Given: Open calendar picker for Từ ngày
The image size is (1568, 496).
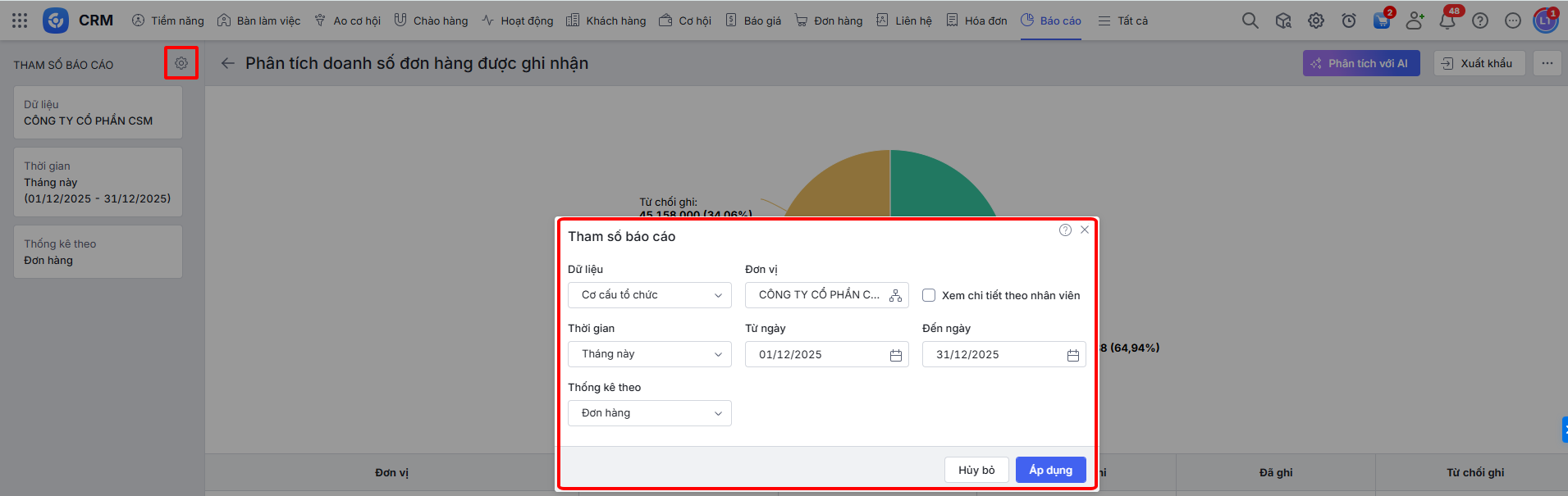Looking at the screenshot, I should [x=896, y=355].
